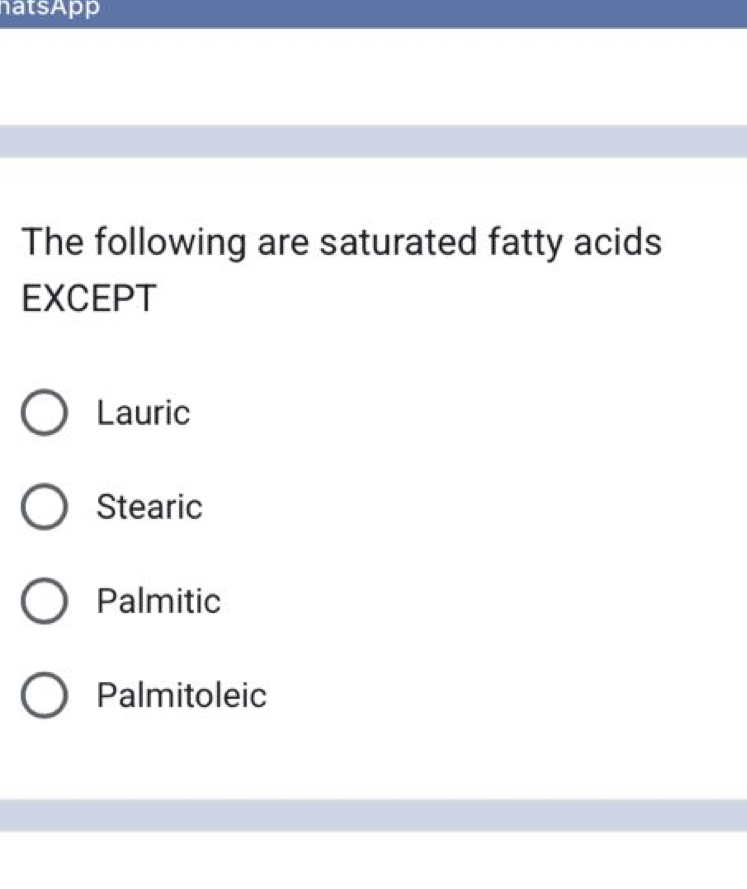The image size is (747, 889).
Task: Click the Lauric answer label
Action: pos(143,413)
